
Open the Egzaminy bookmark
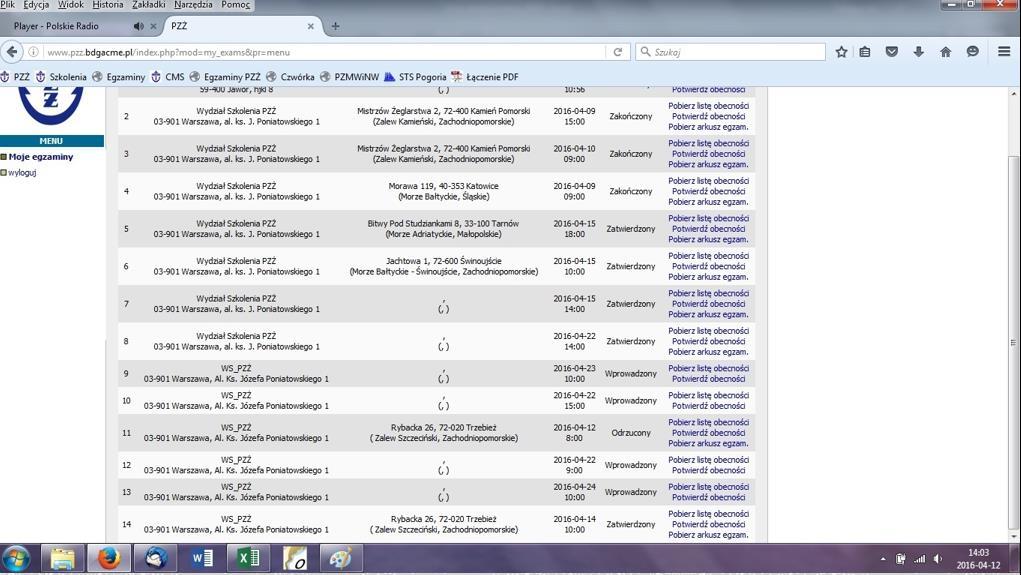coord(119,77)
